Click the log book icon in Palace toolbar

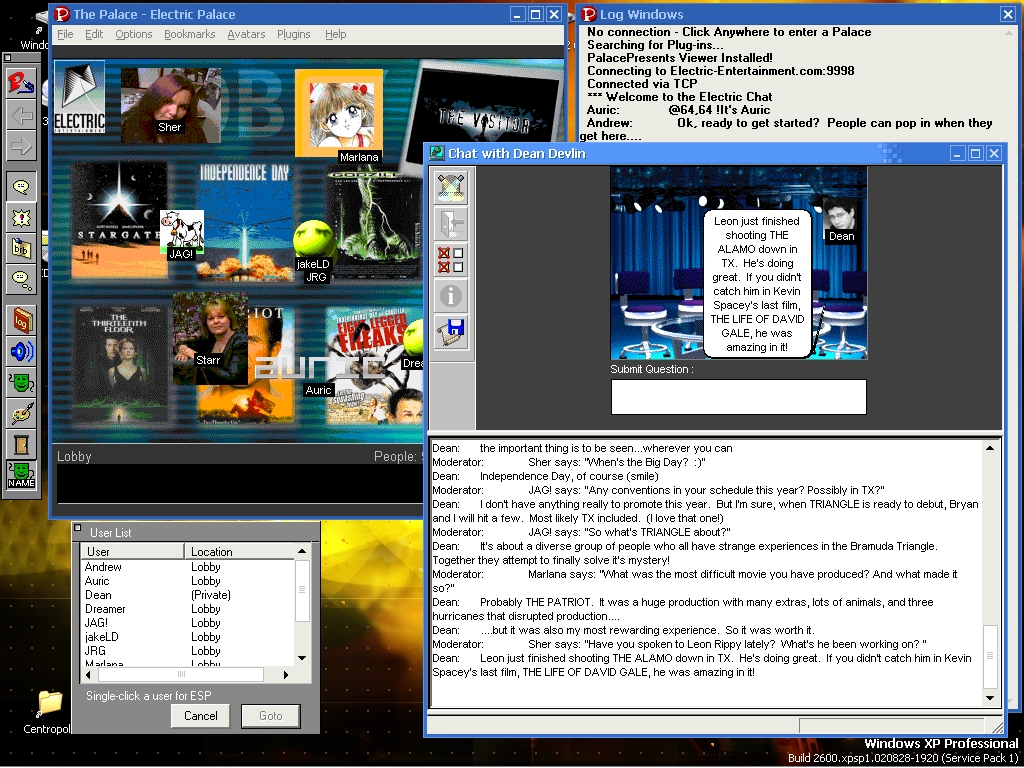22,319
